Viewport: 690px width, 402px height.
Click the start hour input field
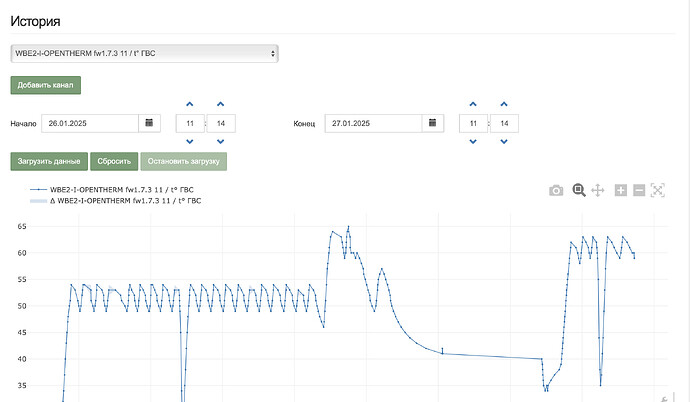(190, 123)
